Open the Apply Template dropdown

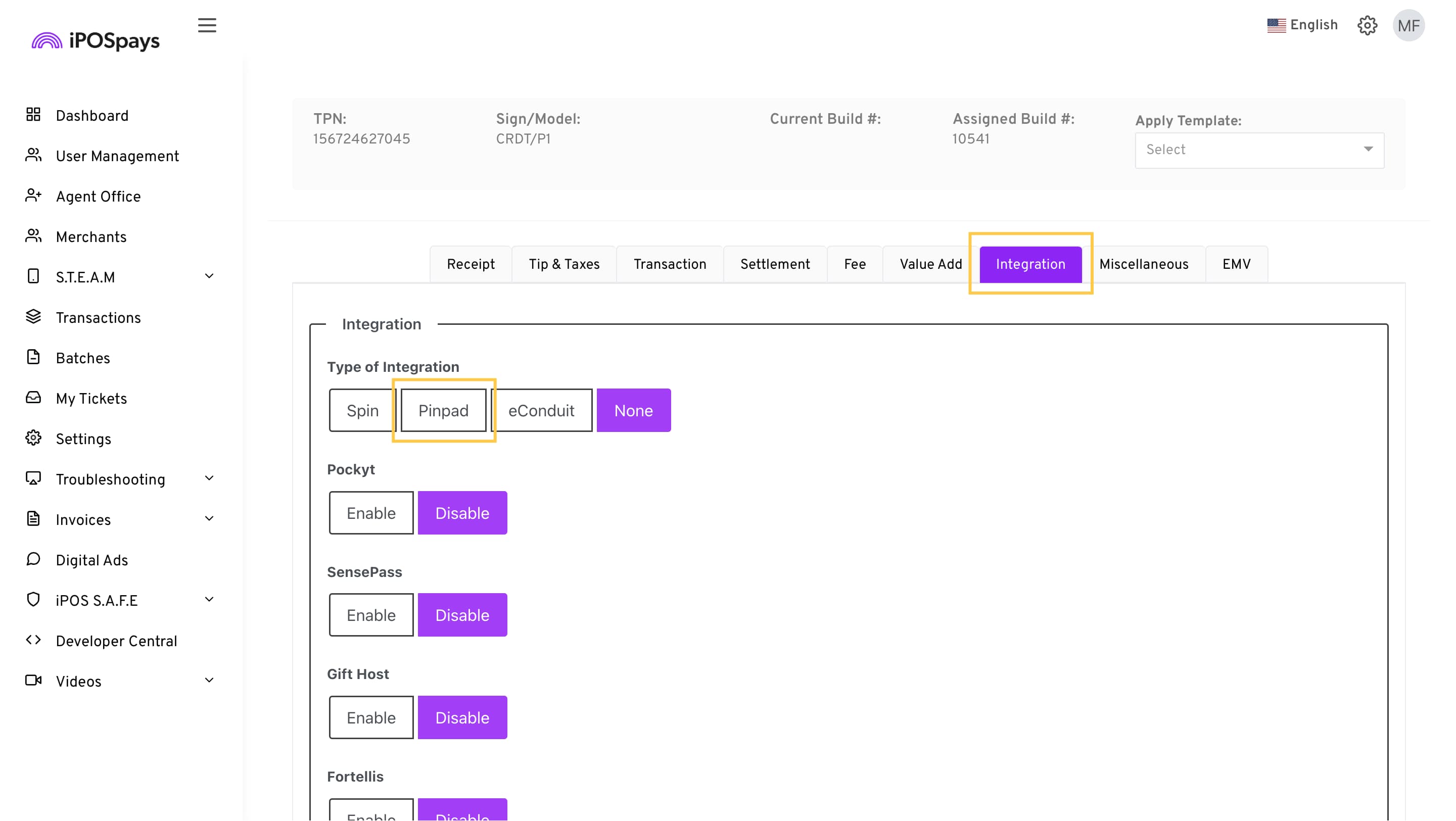[x=1259, y=150]
